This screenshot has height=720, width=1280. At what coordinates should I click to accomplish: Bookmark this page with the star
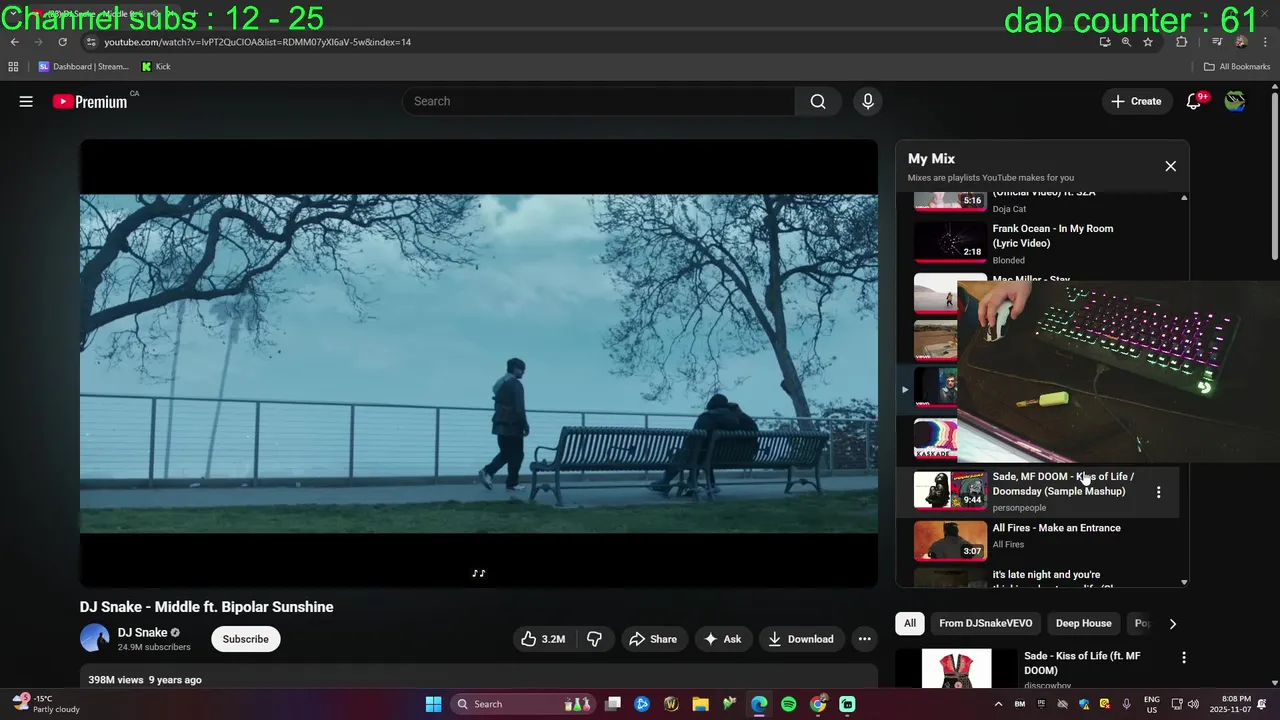pyautogui.click(x=1148, y=42)
